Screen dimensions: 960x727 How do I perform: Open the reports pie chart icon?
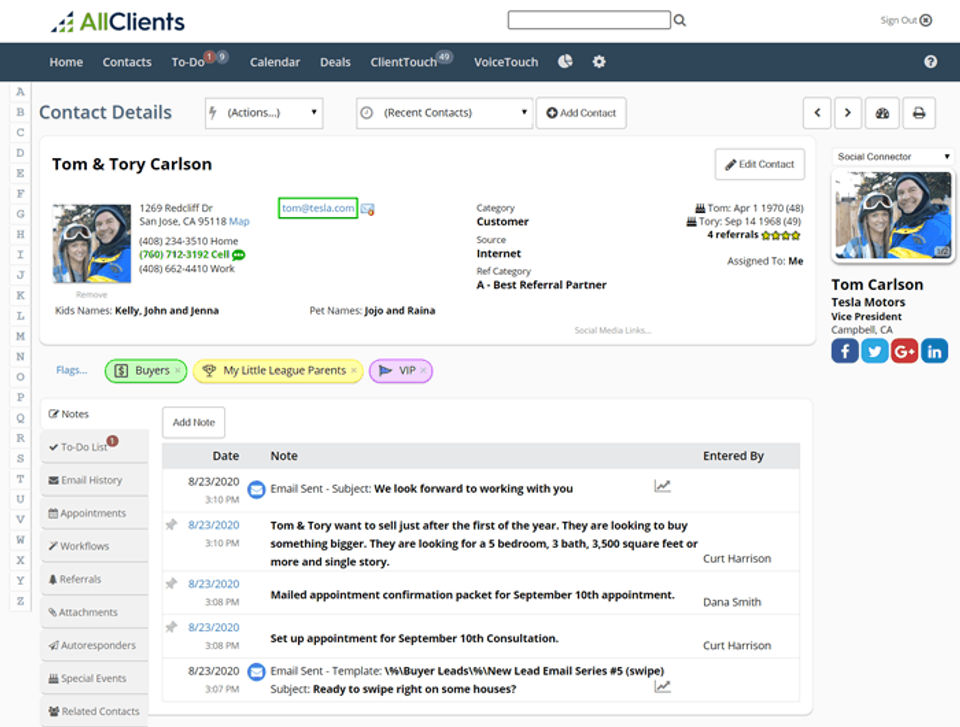point(565,61)
